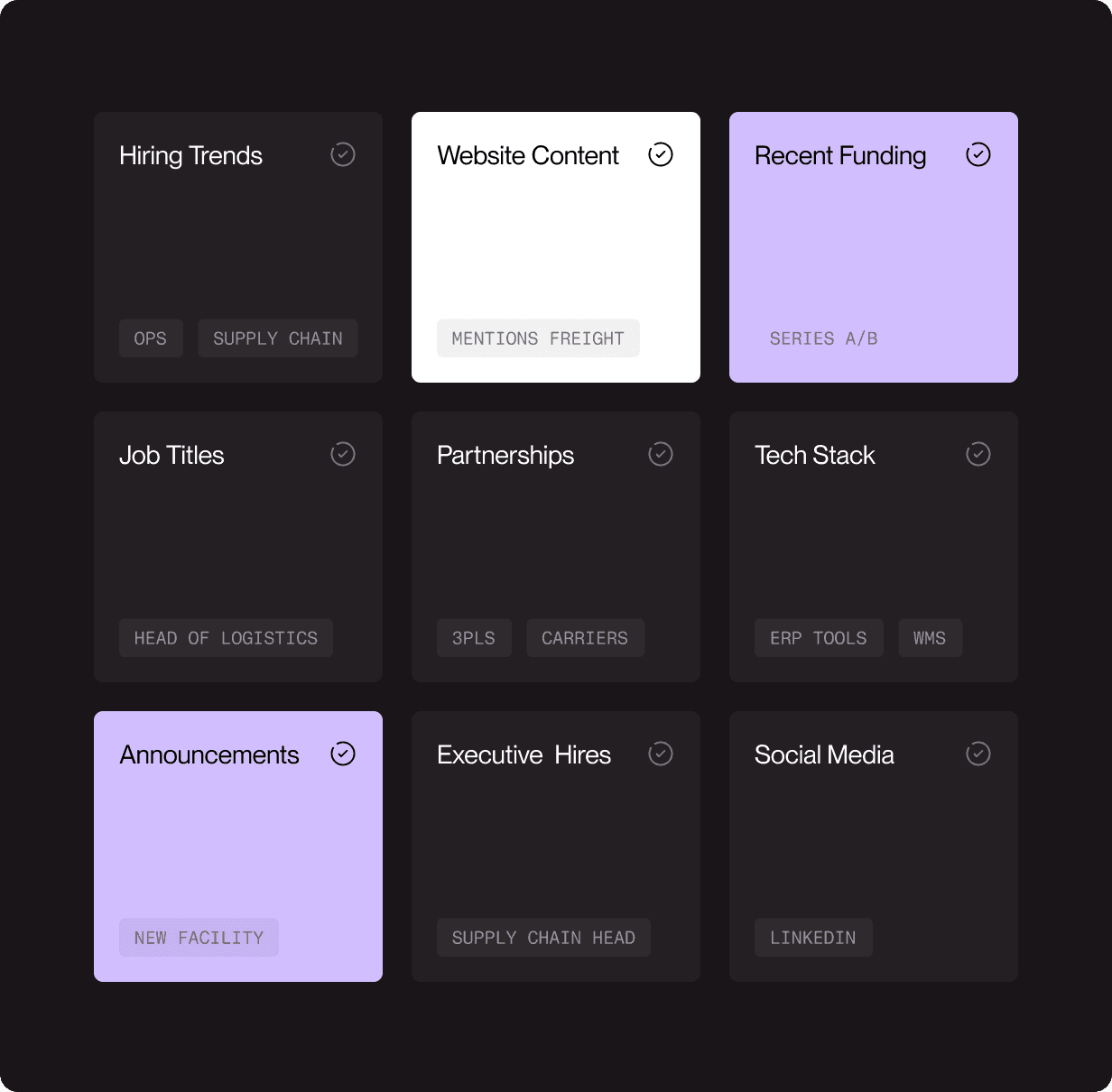Screen dimensions: 1112x1092
Task: Toggle the Recent Funding check circle
Action: click(978, 154)
